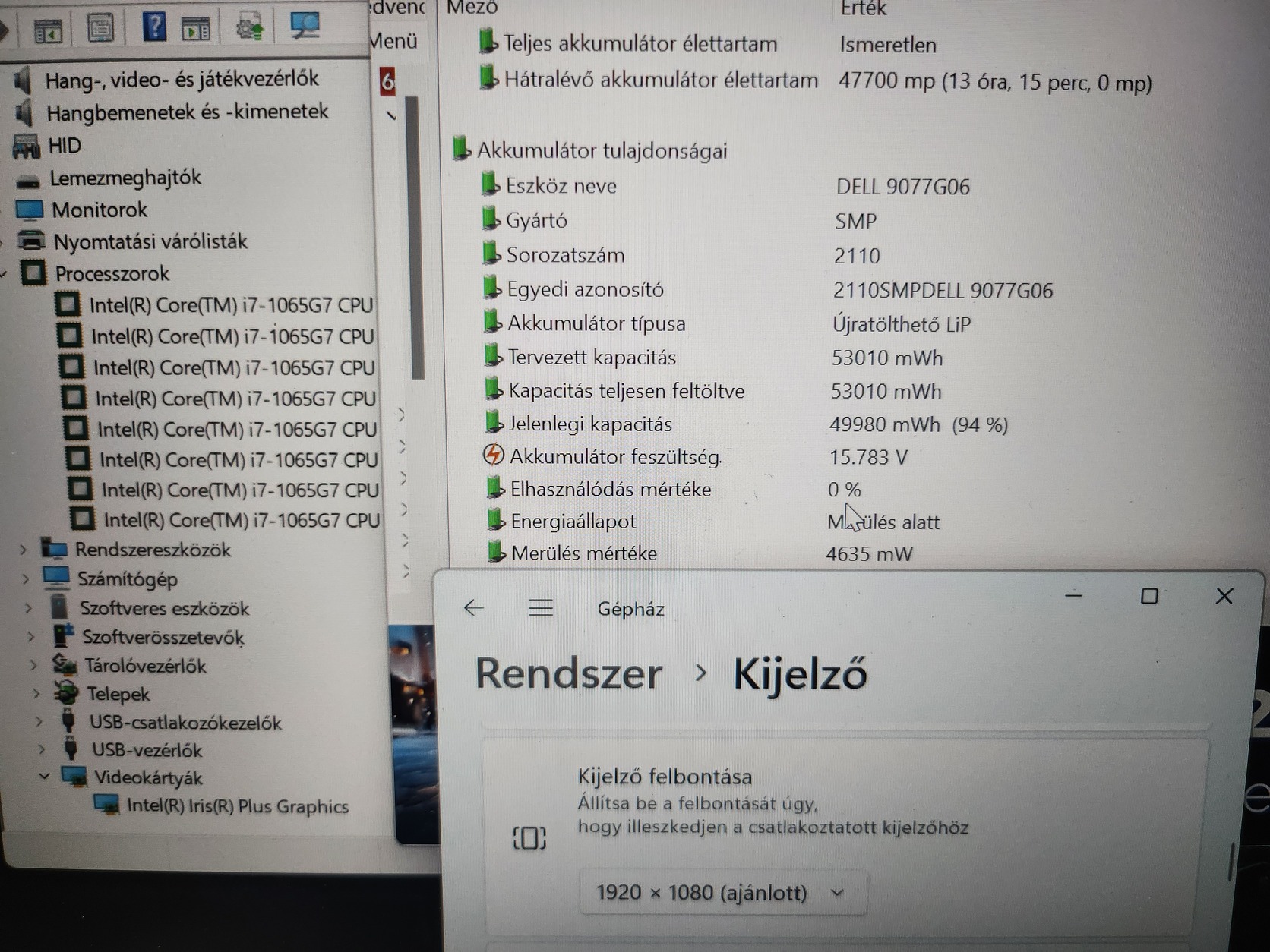
Task: Click the Mező column header
Action: 472,8
